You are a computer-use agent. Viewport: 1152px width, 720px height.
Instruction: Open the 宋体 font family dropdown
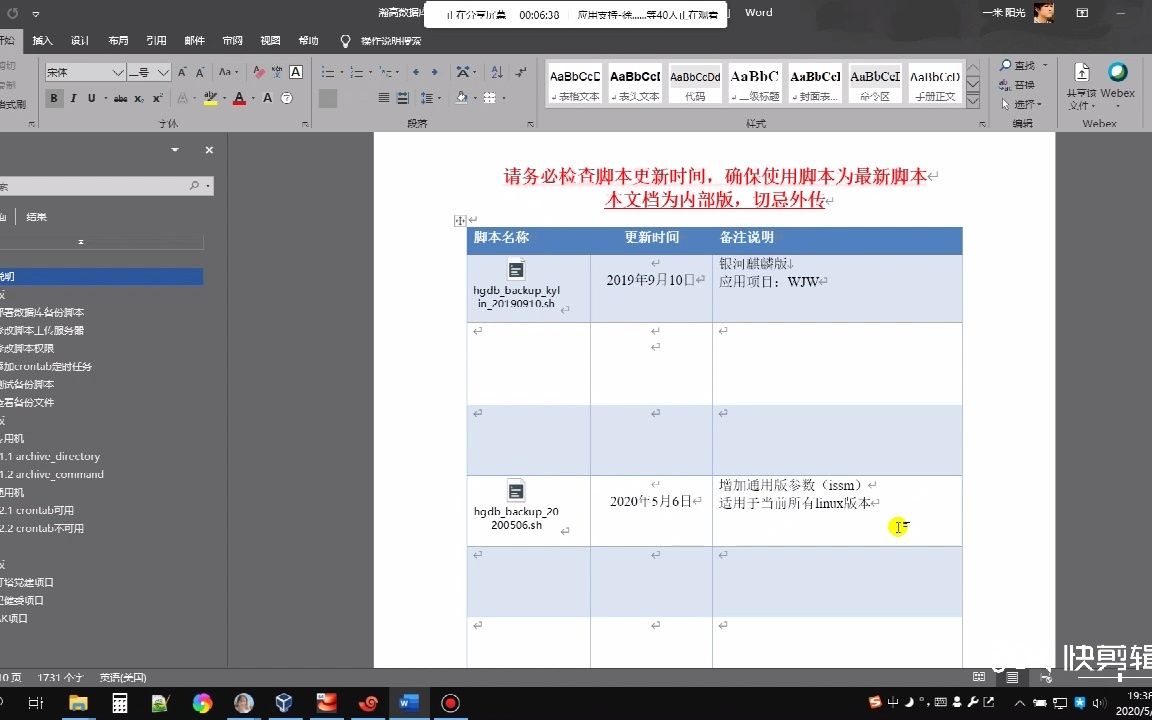[x=85, y=72]
